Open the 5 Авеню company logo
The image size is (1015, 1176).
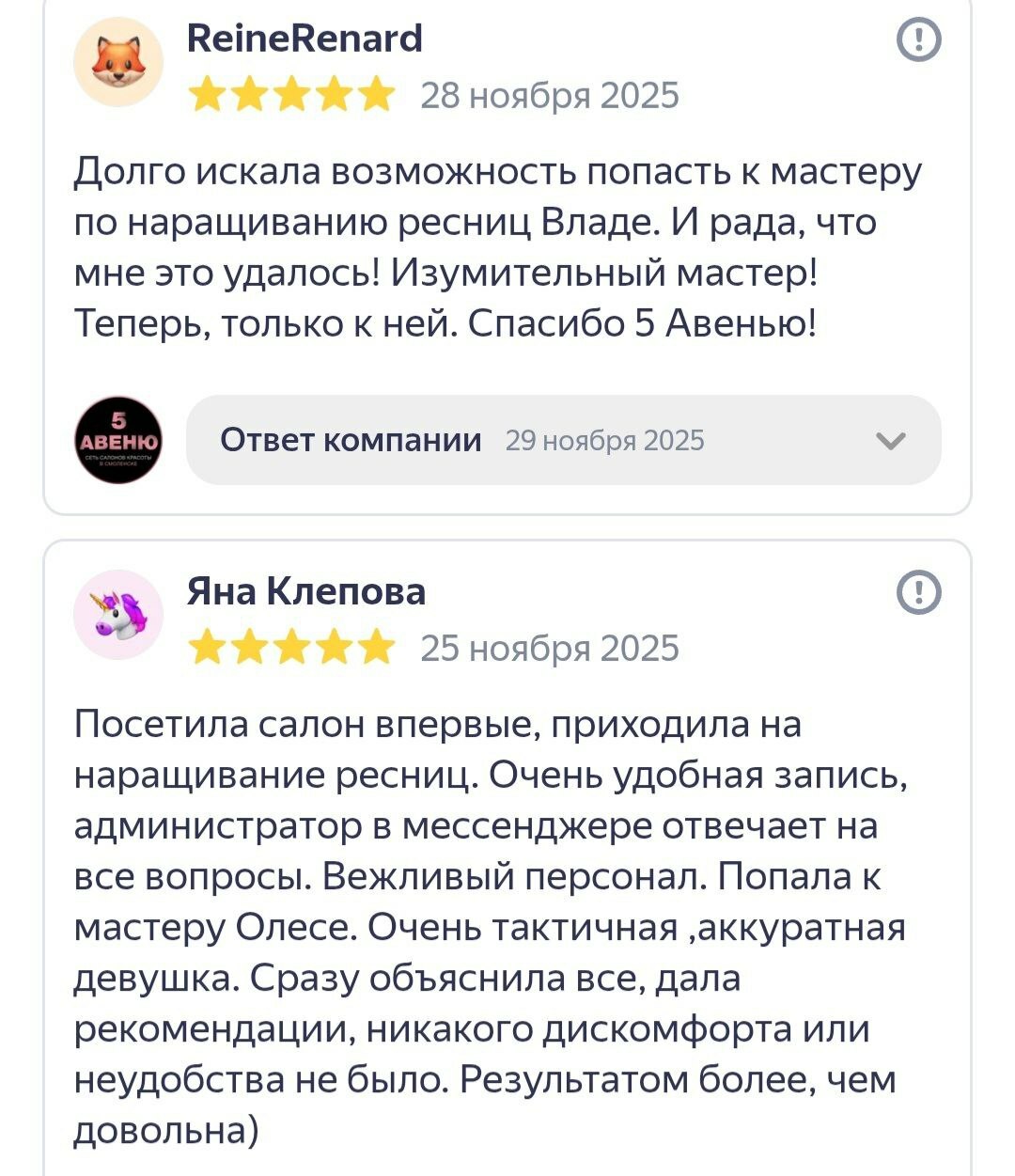coord(118,440)
